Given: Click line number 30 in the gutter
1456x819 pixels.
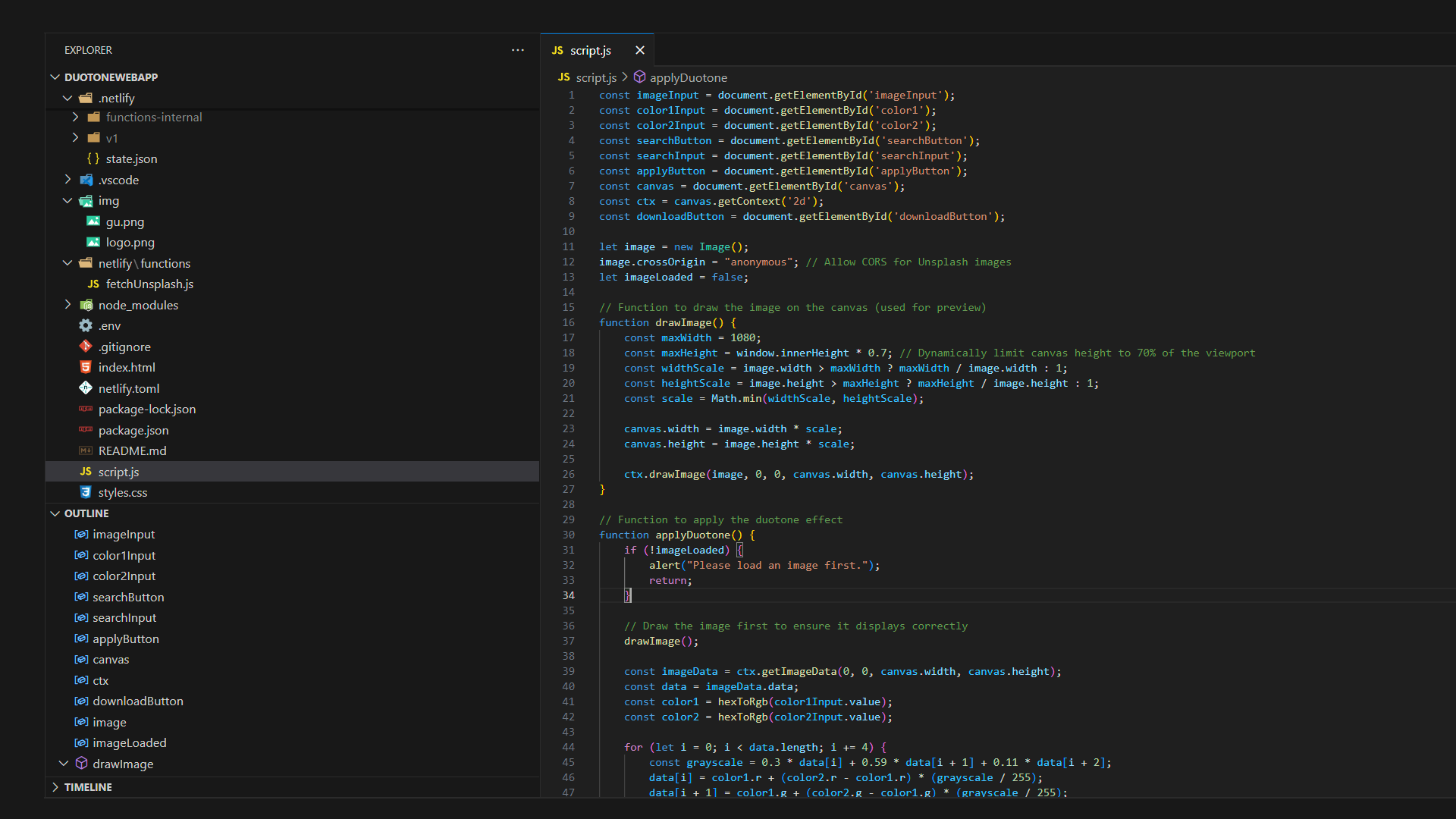Looking at the screenshot, I should (568, 535).
